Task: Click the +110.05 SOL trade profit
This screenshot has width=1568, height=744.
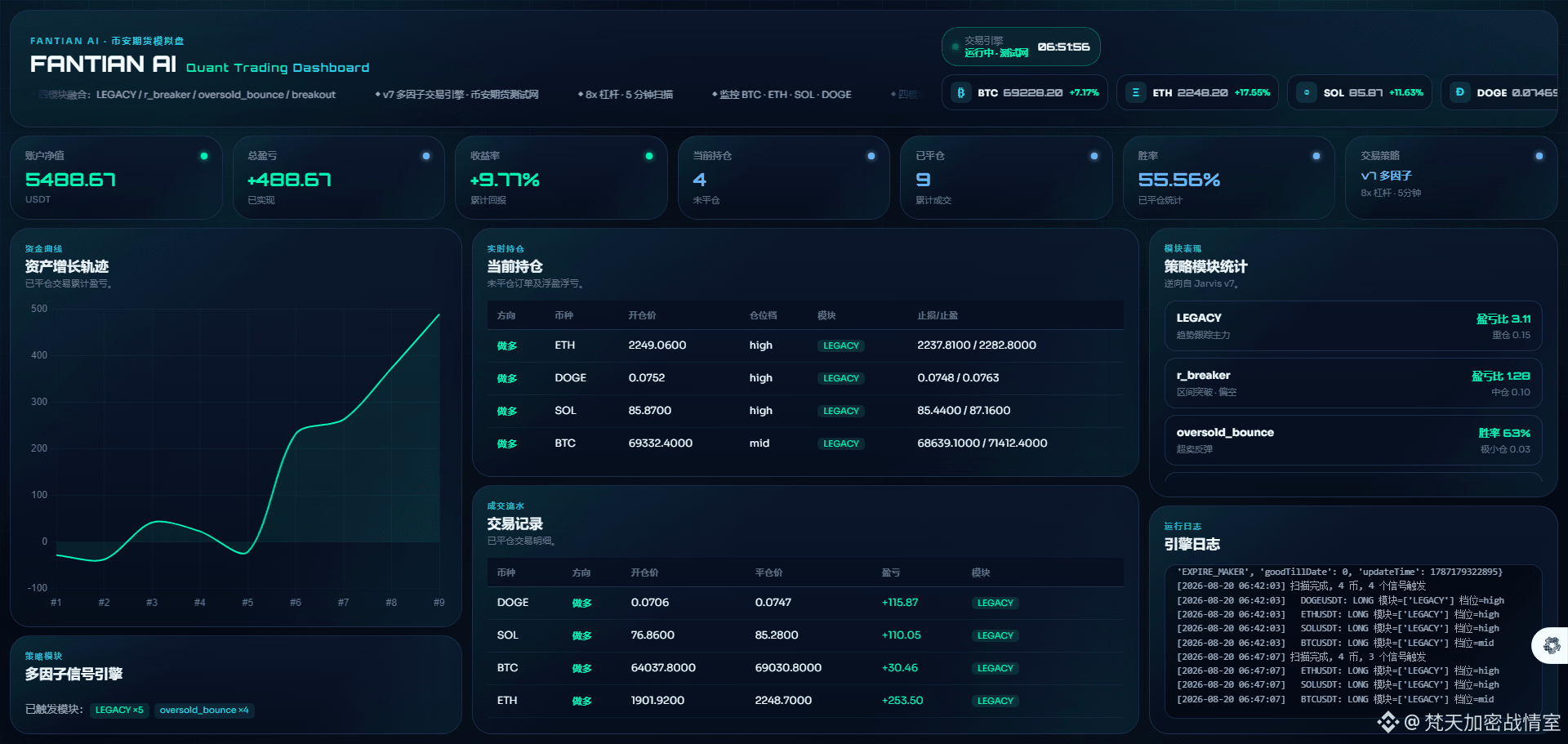Action: [901, 635]
